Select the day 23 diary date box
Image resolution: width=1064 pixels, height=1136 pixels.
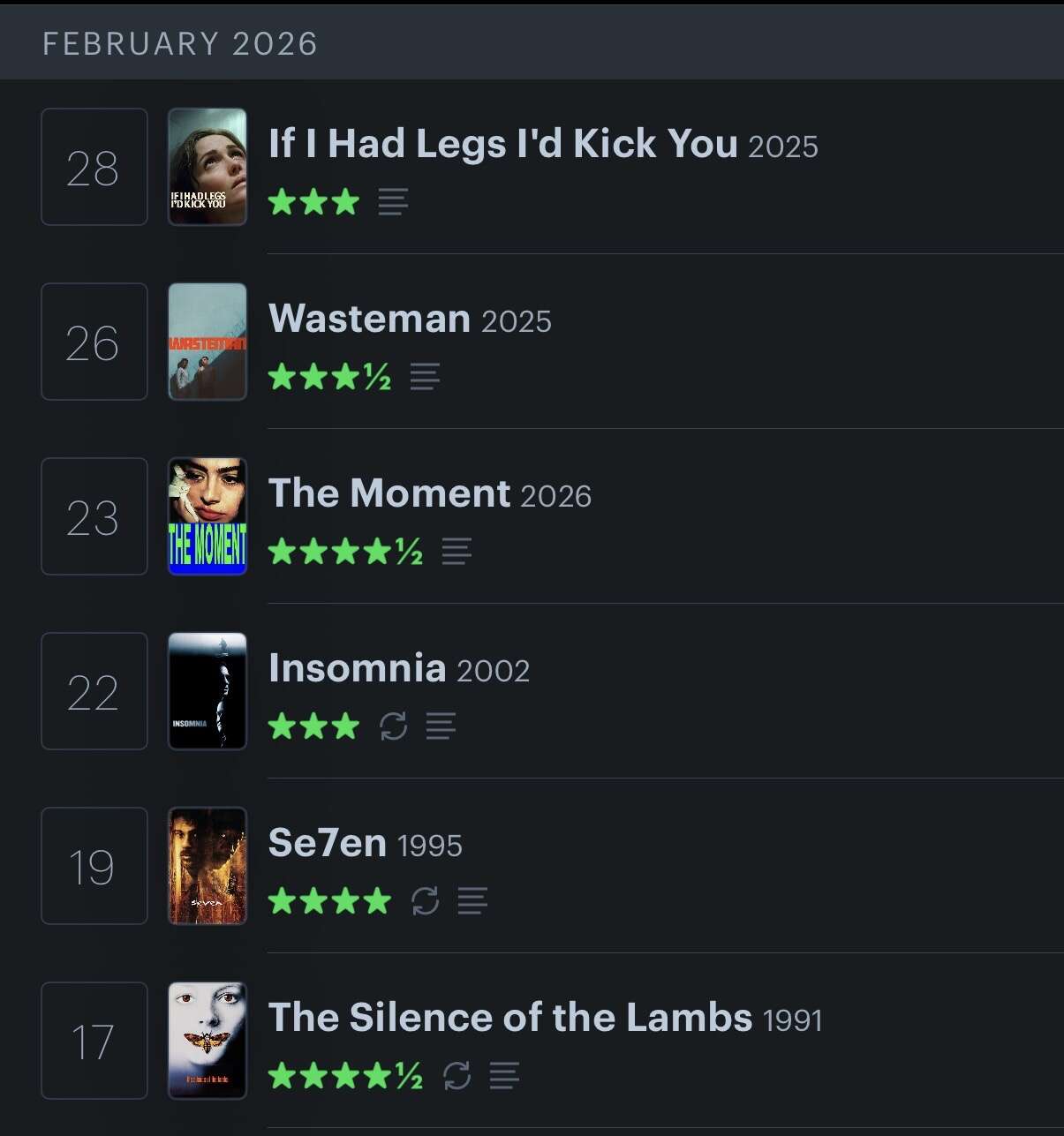pos(94,516)
